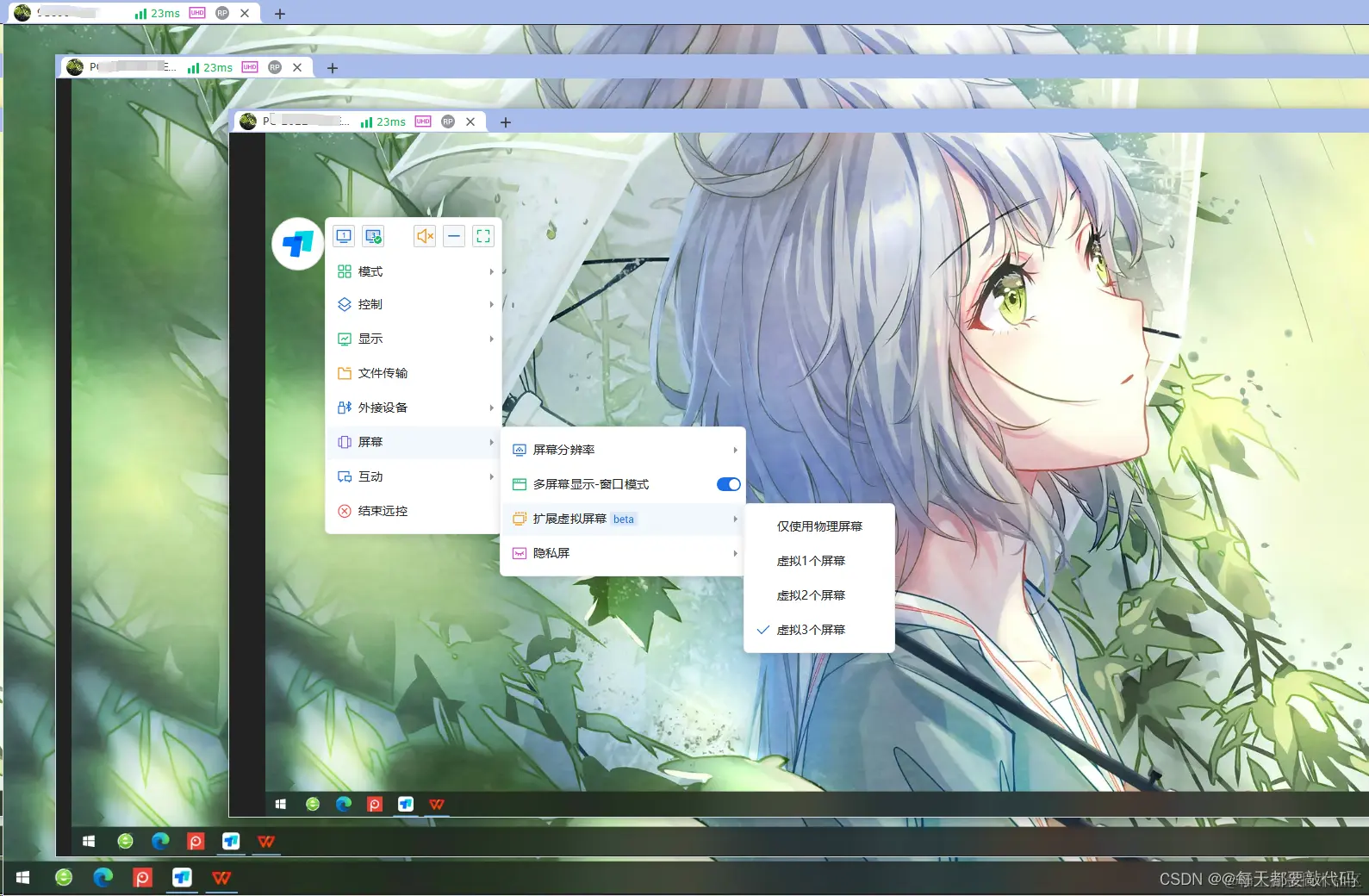Open the 外接设备 menu entry

point(414,408)
